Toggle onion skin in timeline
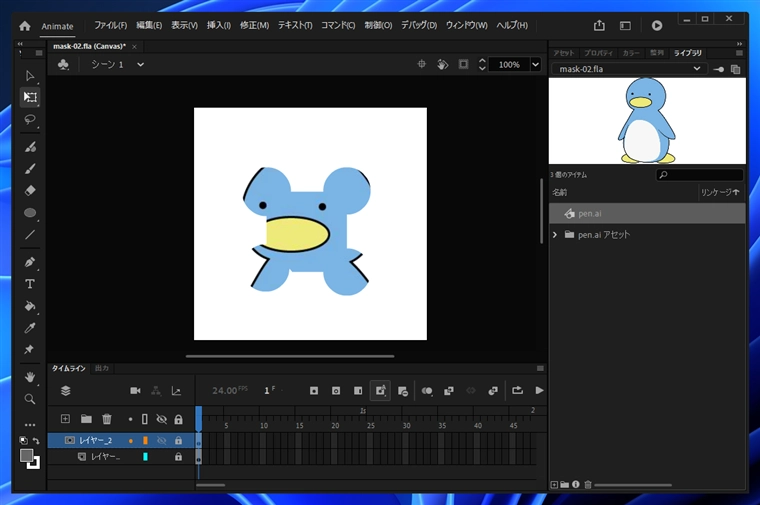Image resolution: width=760 pixels, height=505 pixels. point(427,391)
